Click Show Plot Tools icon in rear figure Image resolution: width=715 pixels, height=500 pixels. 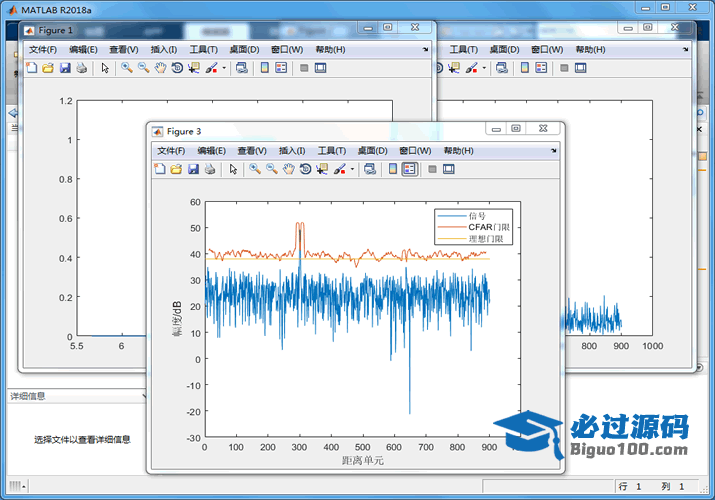point(580,68)
